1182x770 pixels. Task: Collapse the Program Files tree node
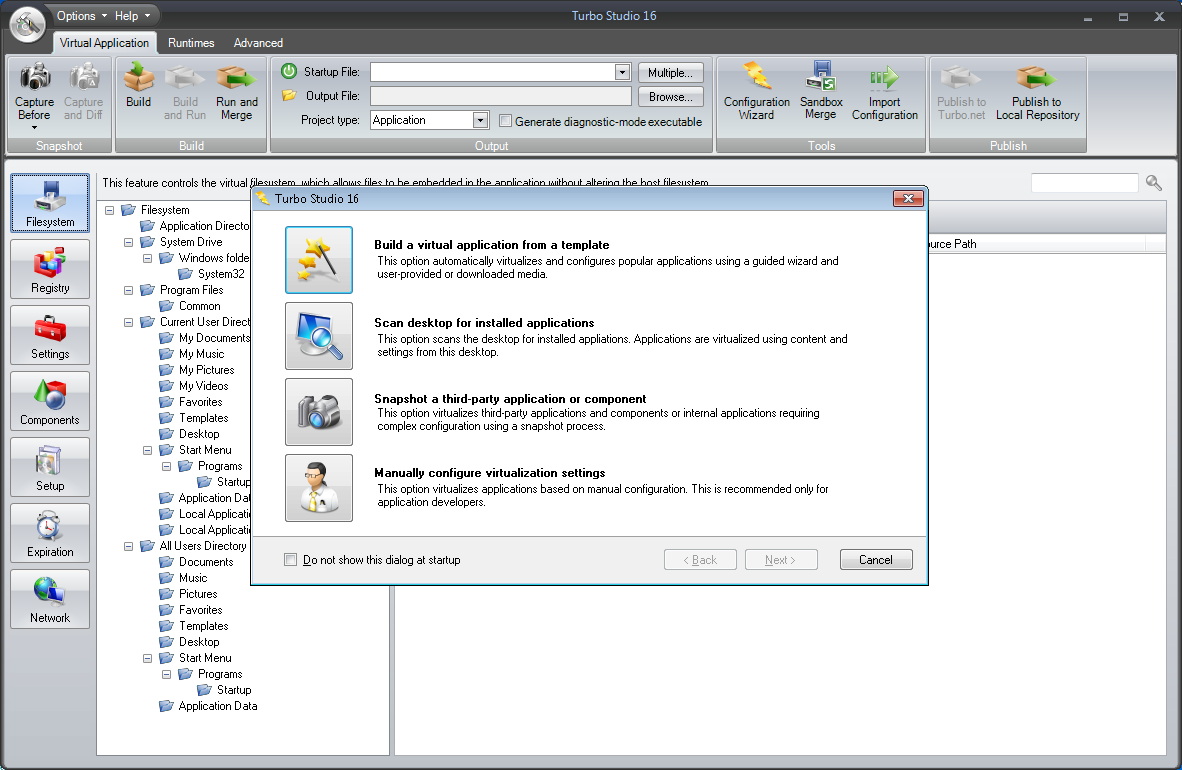129,290
